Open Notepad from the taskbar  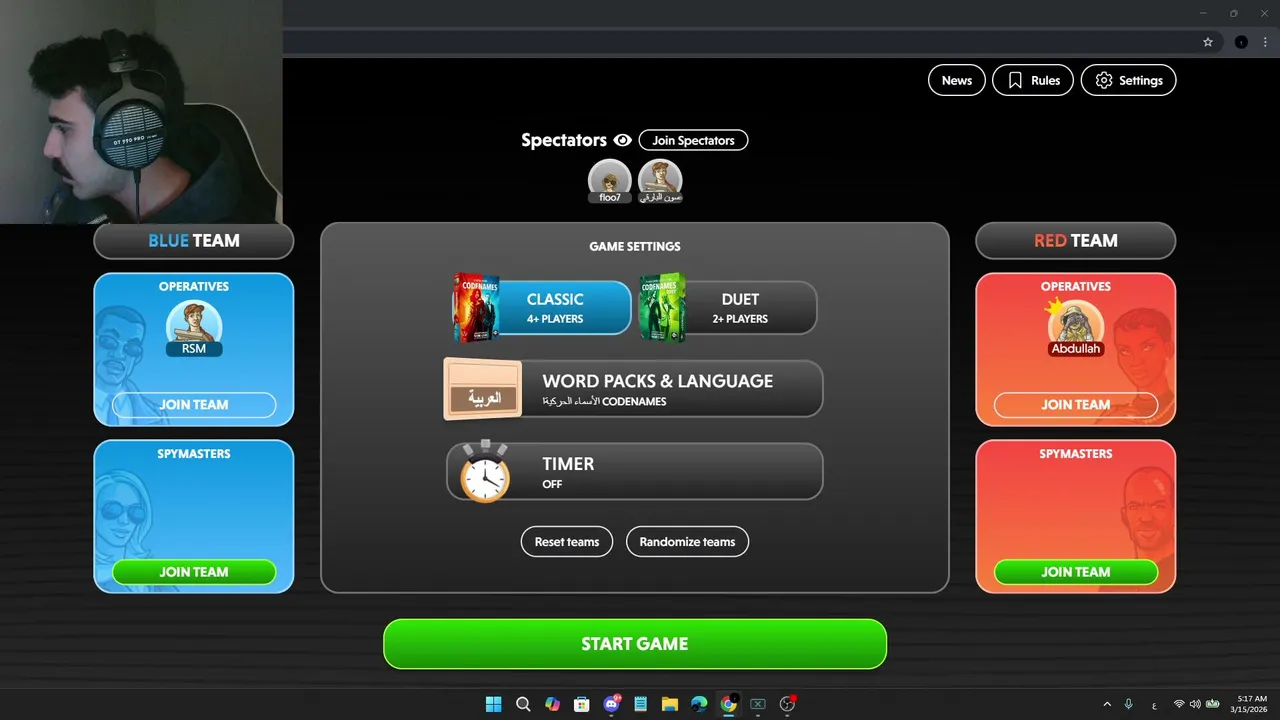click(x=640, y=704)
